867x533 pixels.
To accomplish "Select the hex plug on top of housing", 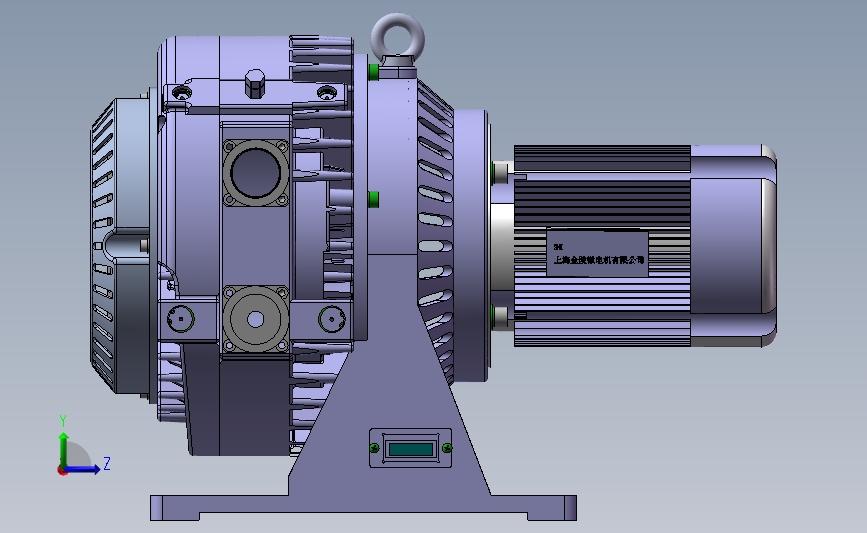I will point(255,83).
